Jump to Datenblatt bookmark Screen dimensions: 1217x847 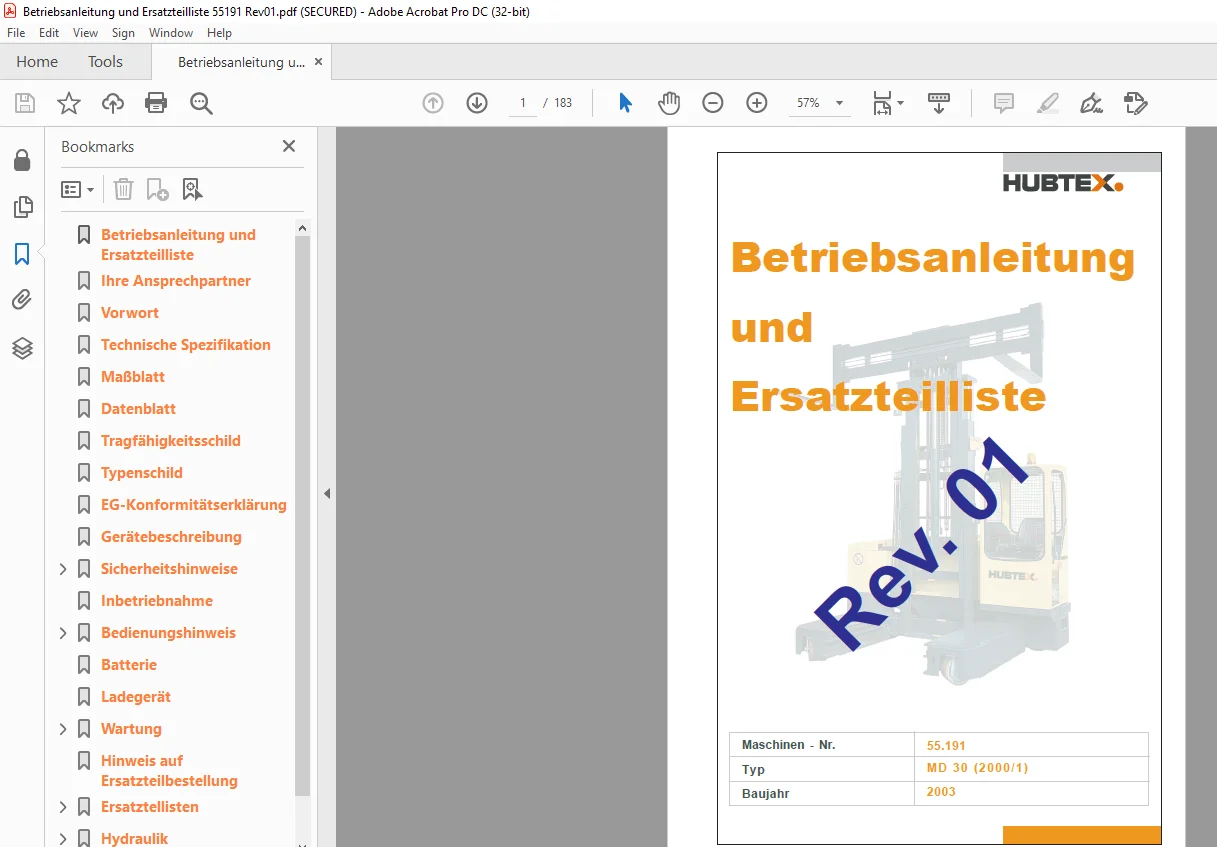coord(138,409)
